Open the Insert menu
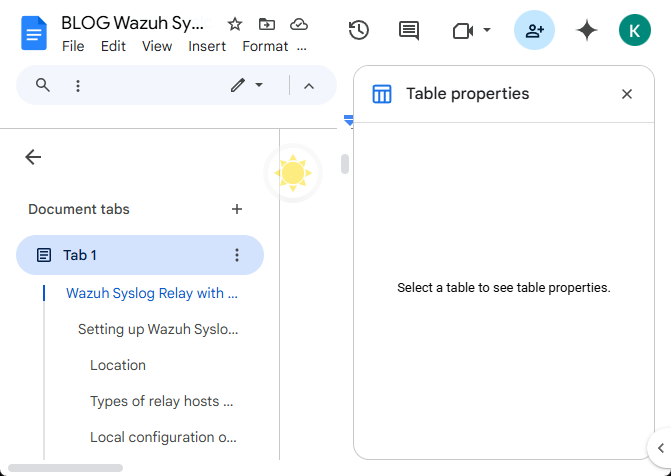 (x=207, y=46)
